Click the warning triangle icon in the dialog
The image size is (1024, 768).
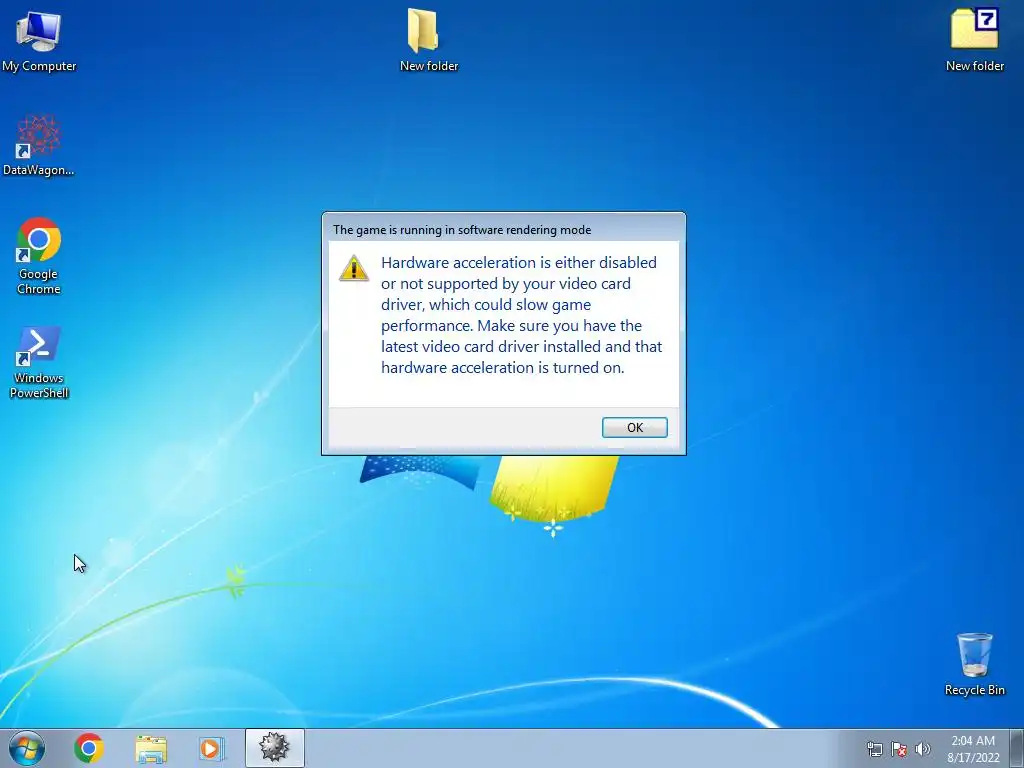tap(354, 268)
